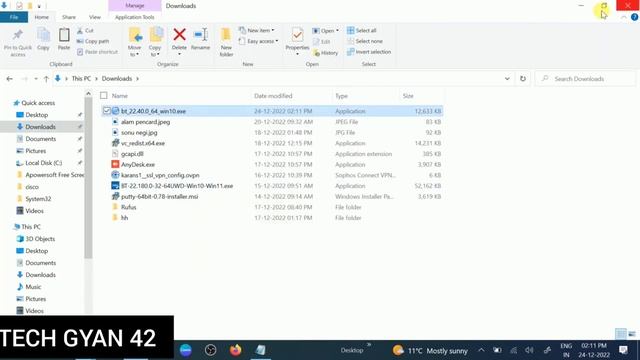The width and height of the screenshot is (640, 360).
Task: Open the Move to menu
Action: click(135, 42)
